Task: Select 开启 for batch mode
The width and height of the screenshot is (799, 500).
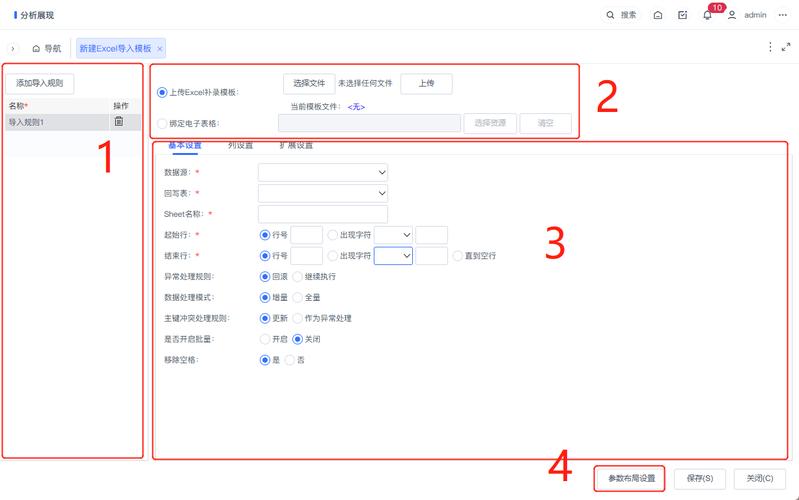Action: tap(264, 339)
